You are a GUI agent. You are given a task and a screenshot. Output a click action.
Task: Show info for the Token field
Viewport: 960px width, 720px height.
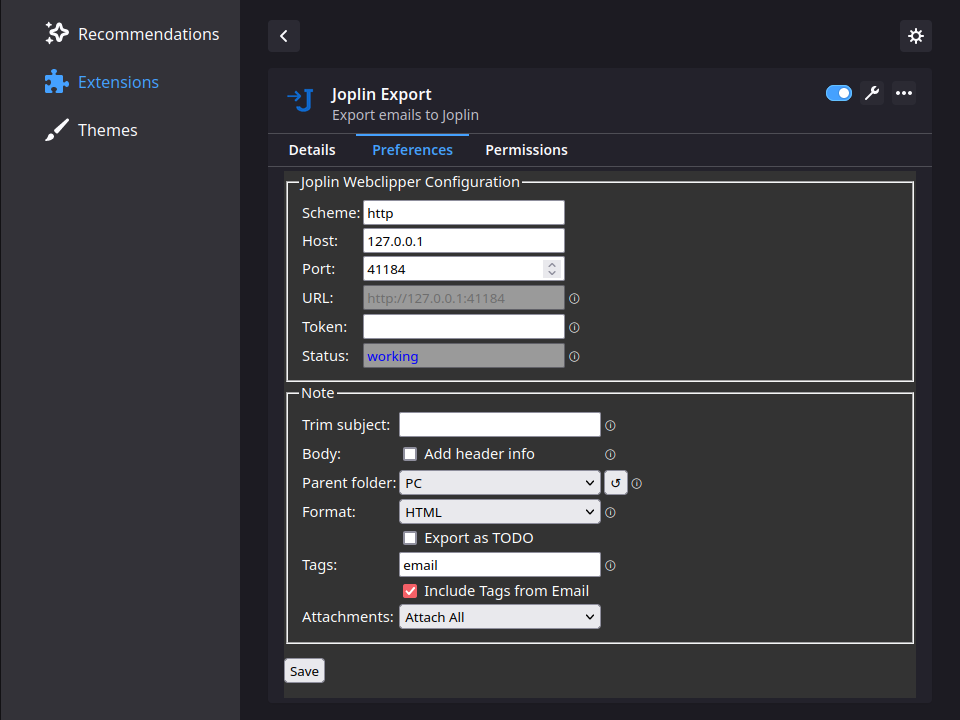[574, 328]
